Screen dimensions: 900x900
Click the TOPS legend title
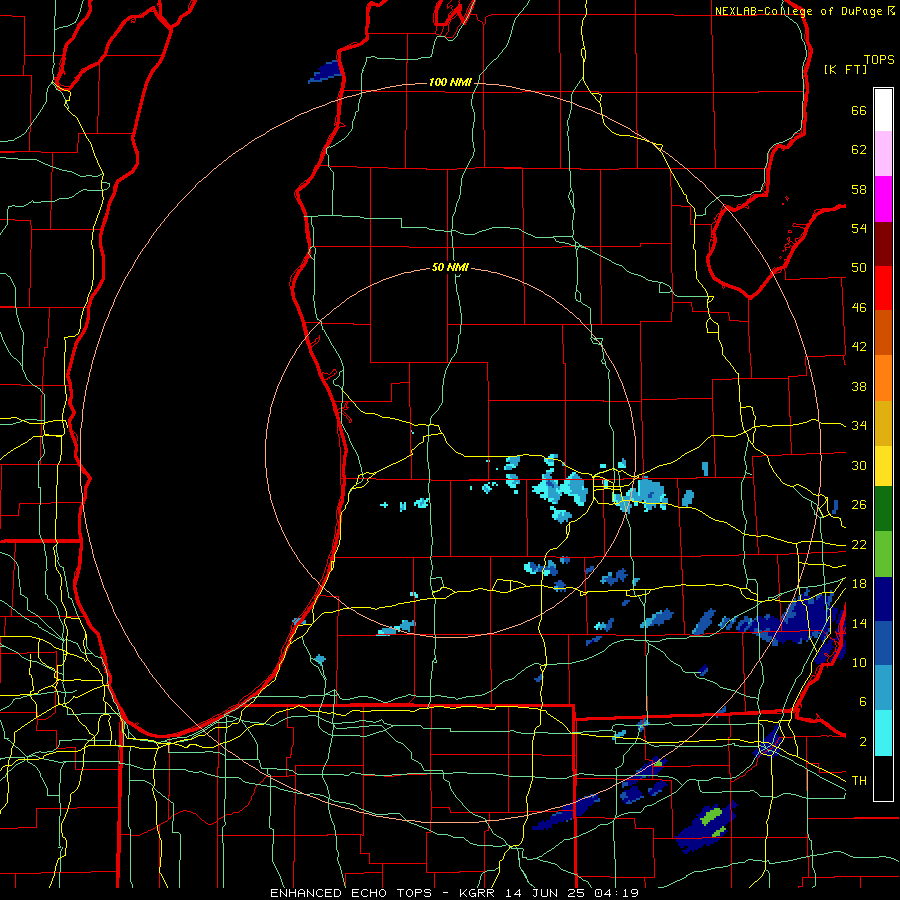coord(879,59)
